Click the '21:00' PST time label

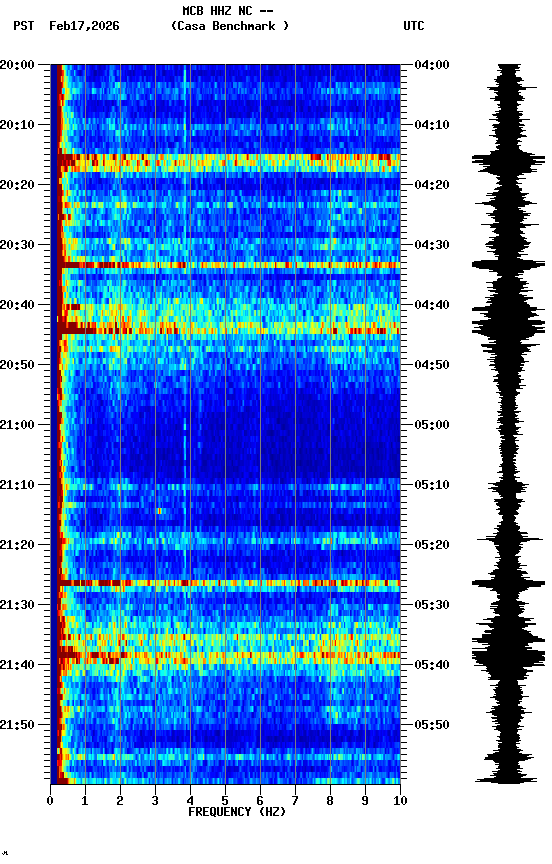17,425
